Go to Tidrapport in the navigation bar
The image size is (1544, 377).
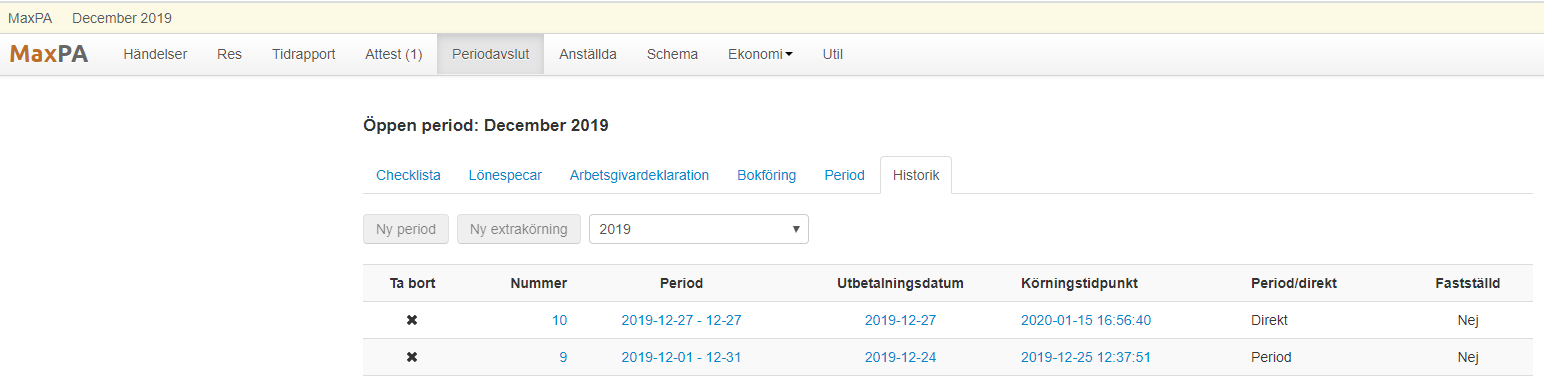pyautogui.click(x=303, y=54)
